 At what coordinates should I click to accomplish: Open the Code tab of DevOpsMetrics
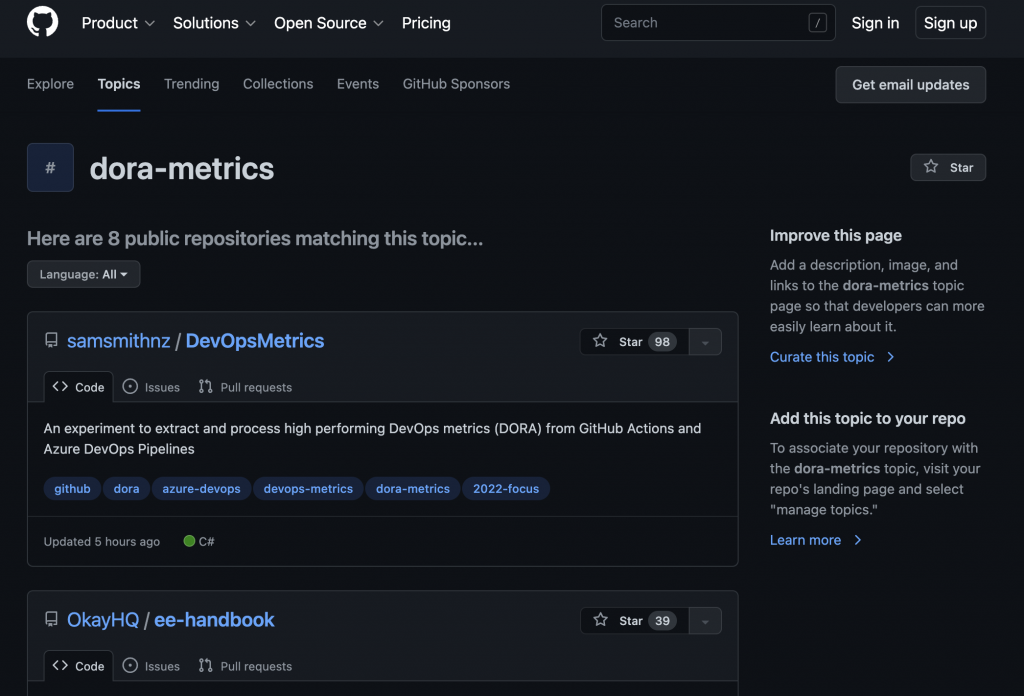(78, 387)
